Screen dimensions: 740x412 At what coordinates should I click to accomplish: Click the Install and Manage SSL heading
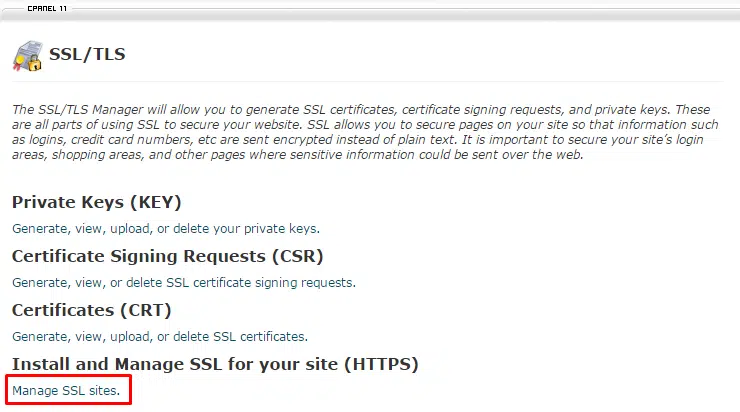click(x=214, y=364)
